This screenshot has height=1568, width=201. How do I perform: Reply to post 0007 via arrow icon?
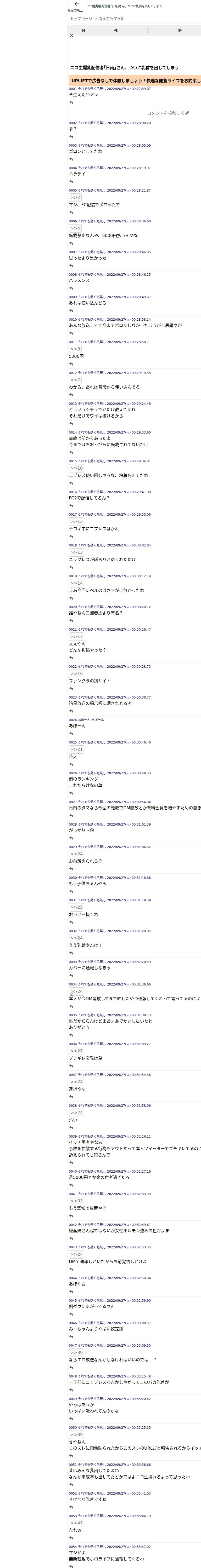click(x=71, y=266)
